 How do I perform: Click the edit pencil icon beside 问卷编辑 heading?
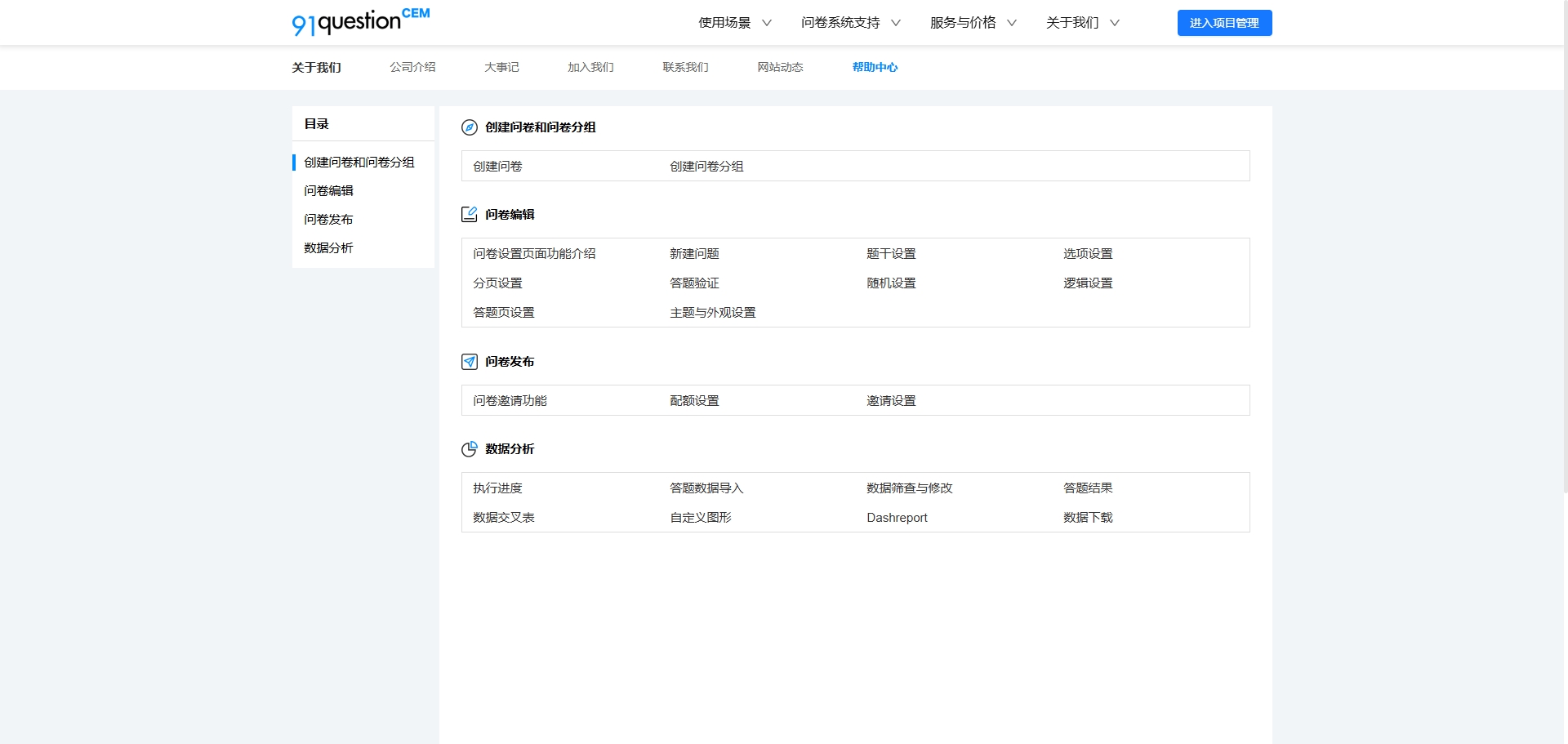point(470,215)
